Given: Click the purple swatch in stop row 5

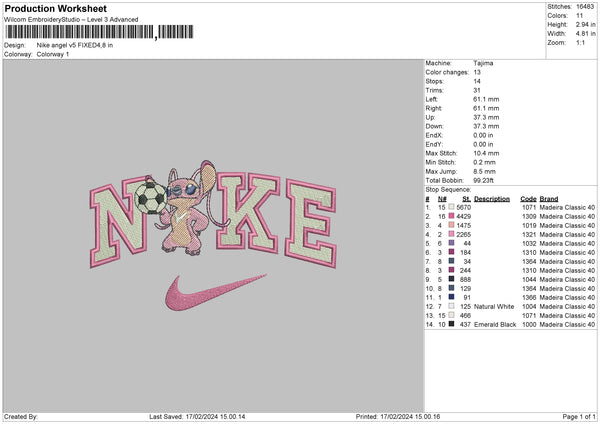Looking at the screenshot, I should [x=452, y=243].
